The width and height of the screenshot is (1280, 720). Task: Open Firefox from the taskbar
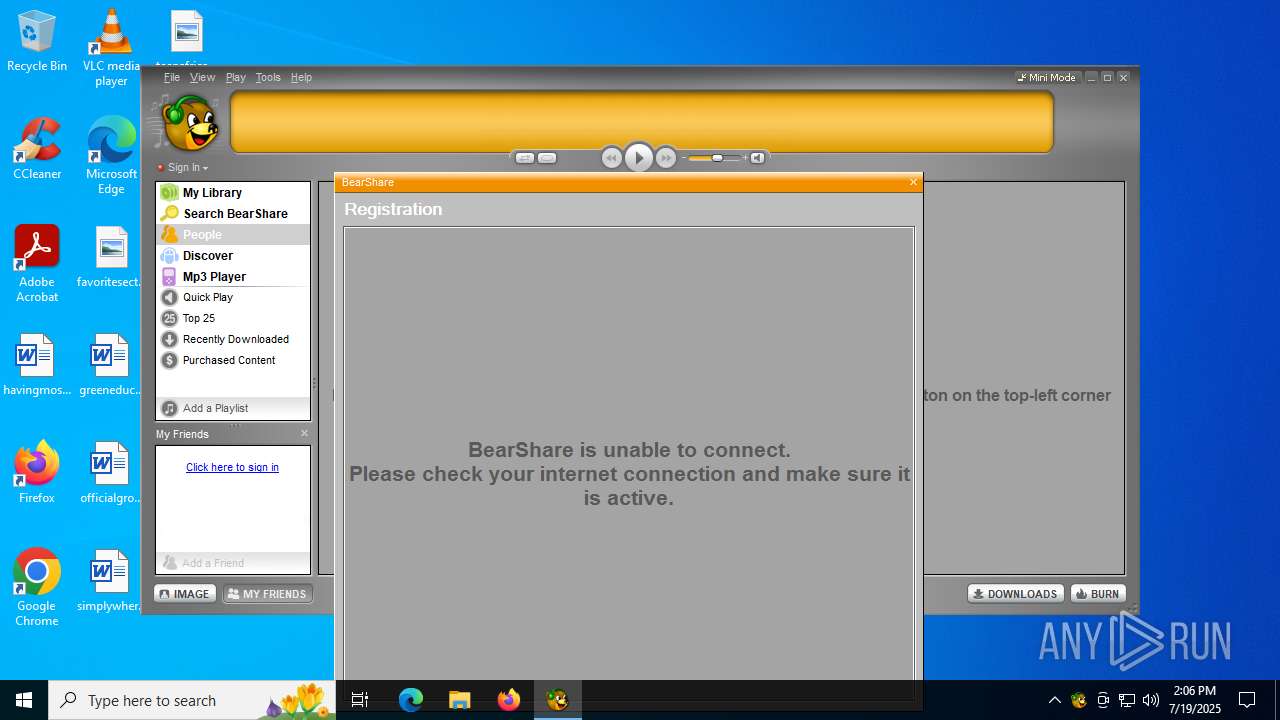pyautogui.click(x=508, y=700)
